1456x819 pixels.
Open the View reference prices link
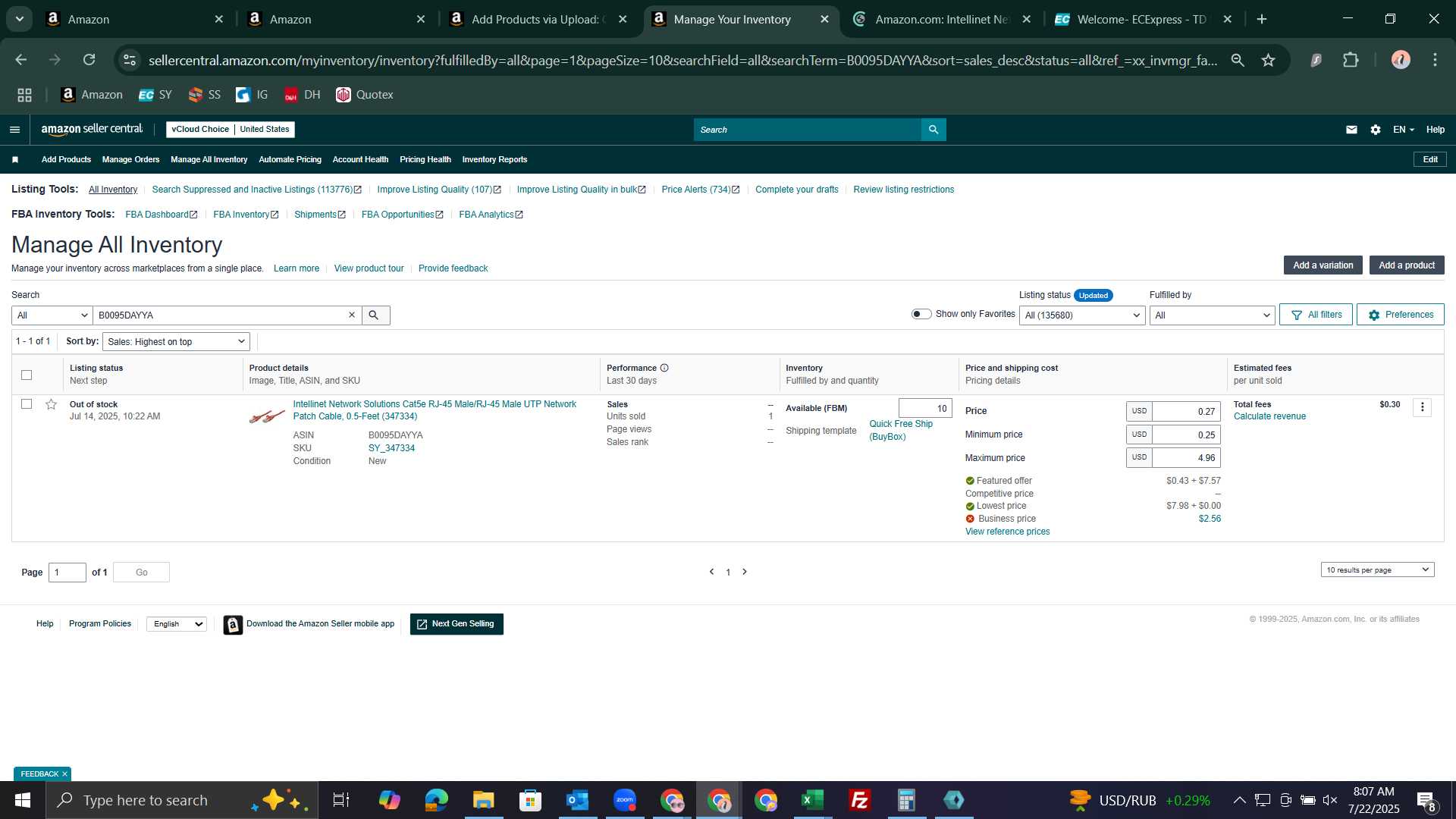click(1007, 532)
